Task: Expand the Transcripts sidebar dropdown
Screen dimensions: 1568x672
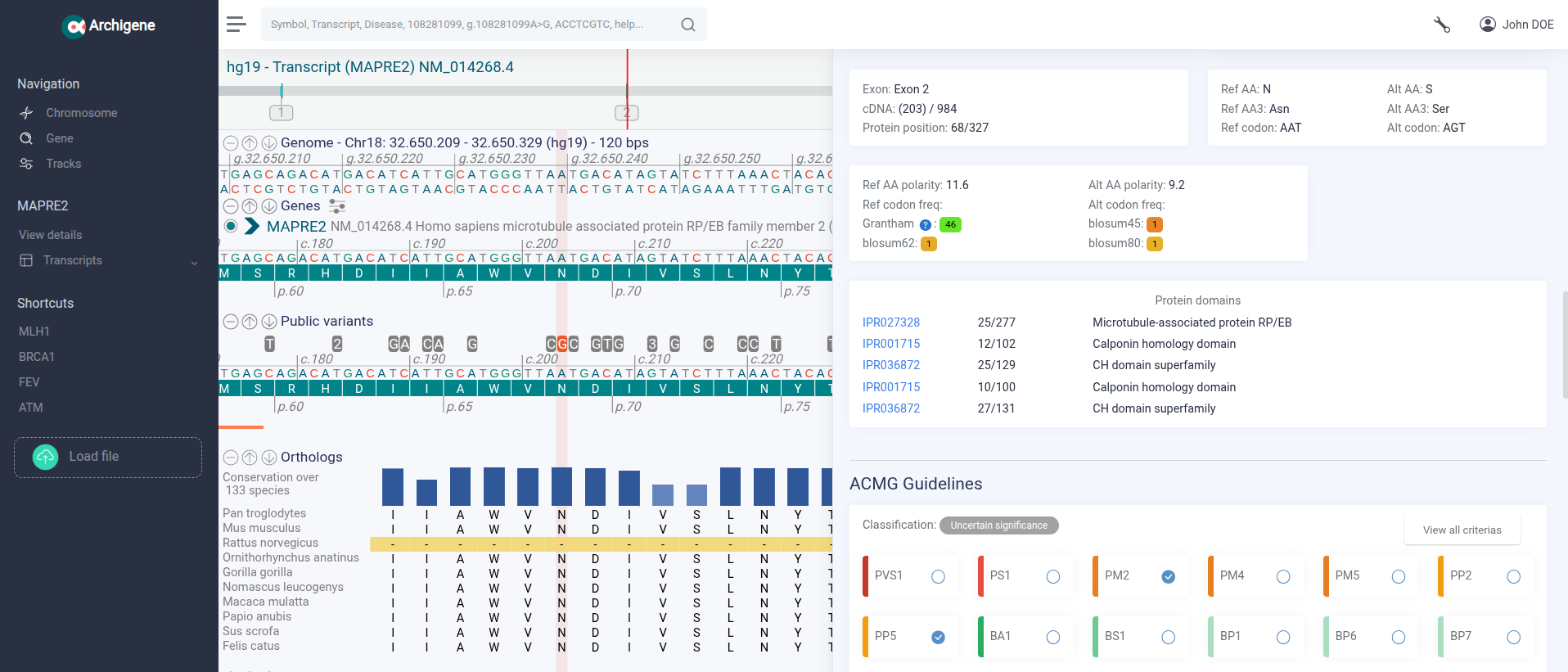Action: (x=194, y=262)
